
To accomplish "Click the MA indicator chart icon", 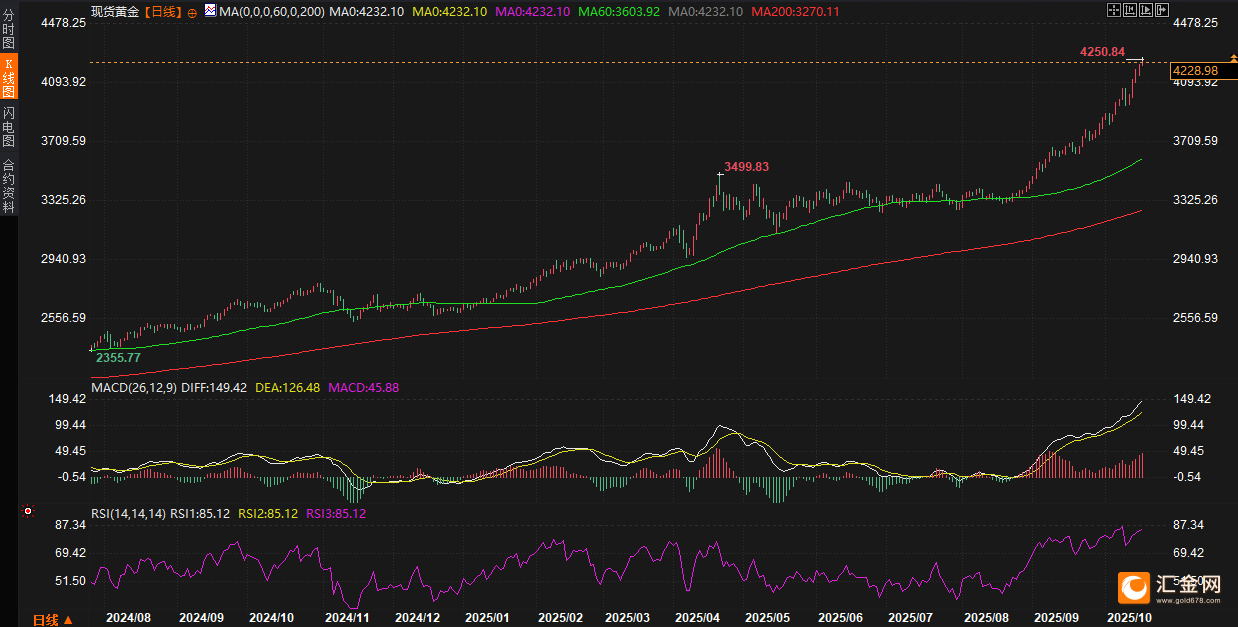I will [x=209, y=11].
